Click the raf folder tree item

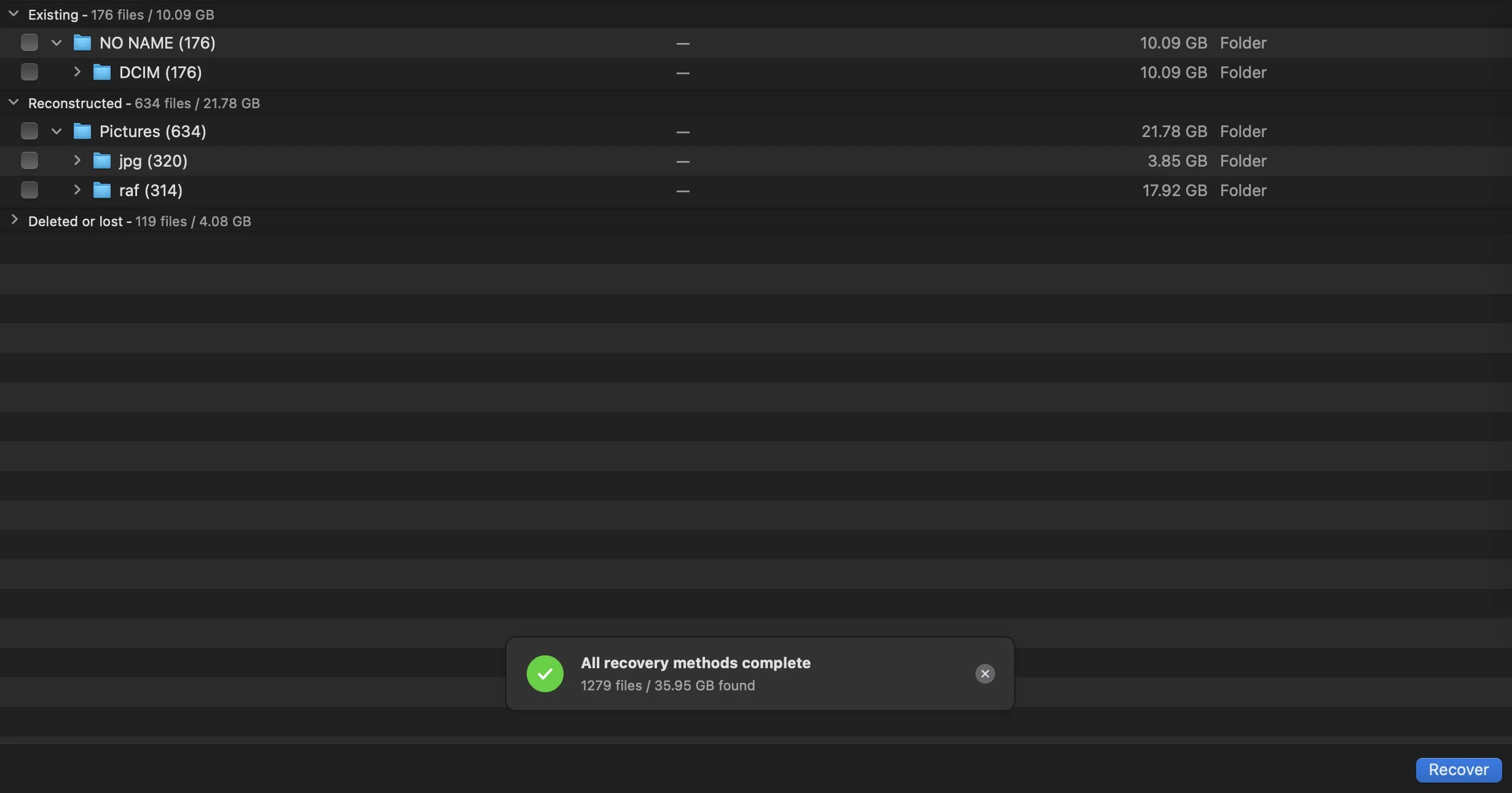click(151, 190)
